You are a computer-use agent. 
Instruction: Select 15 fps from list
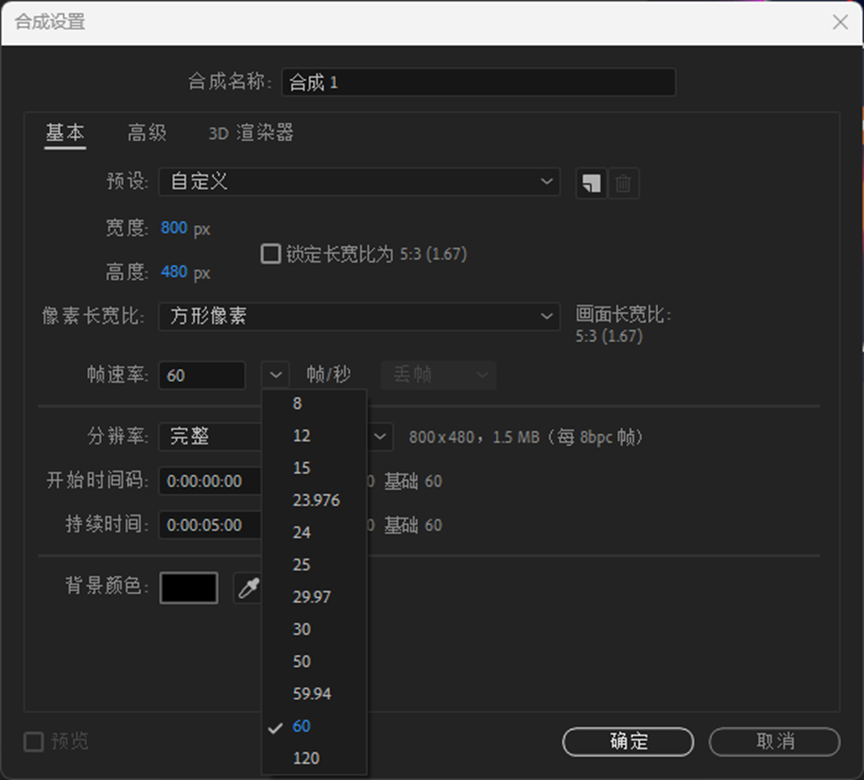point(314,468)
